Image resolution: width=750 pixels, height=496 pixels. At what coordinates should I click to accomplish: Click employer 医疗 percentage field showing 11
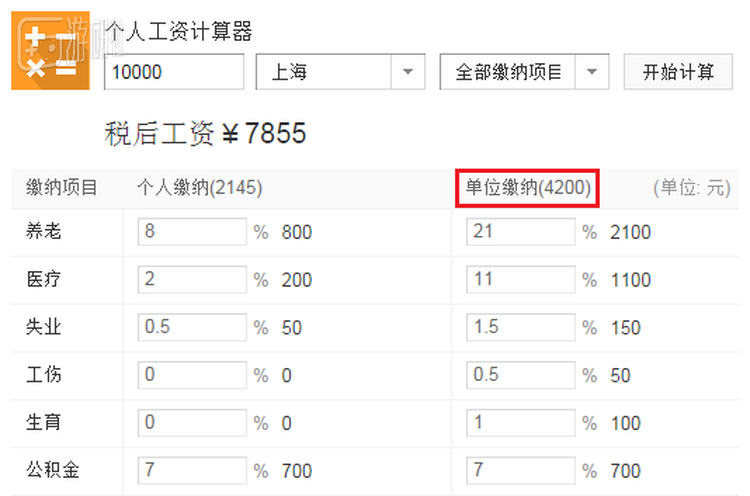(520, 280)
